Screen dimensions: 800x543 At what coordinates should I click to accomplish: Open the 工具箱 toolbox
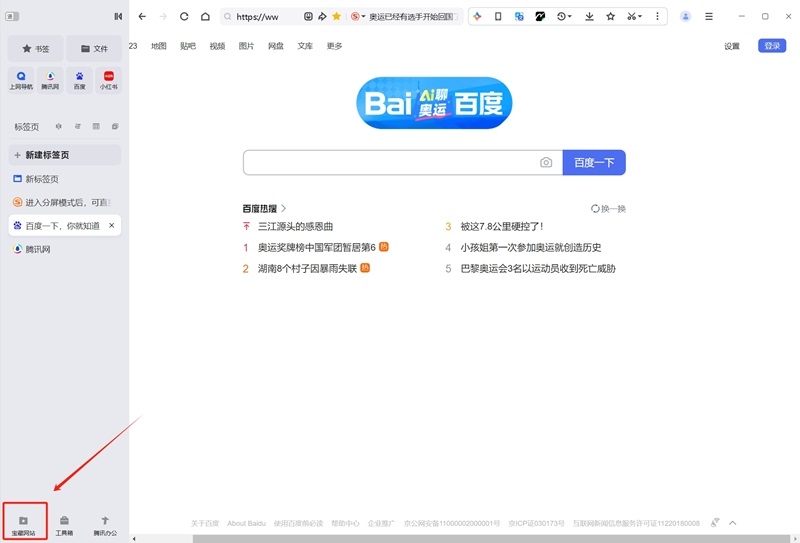pyautogui.click(x=64, y=525)
